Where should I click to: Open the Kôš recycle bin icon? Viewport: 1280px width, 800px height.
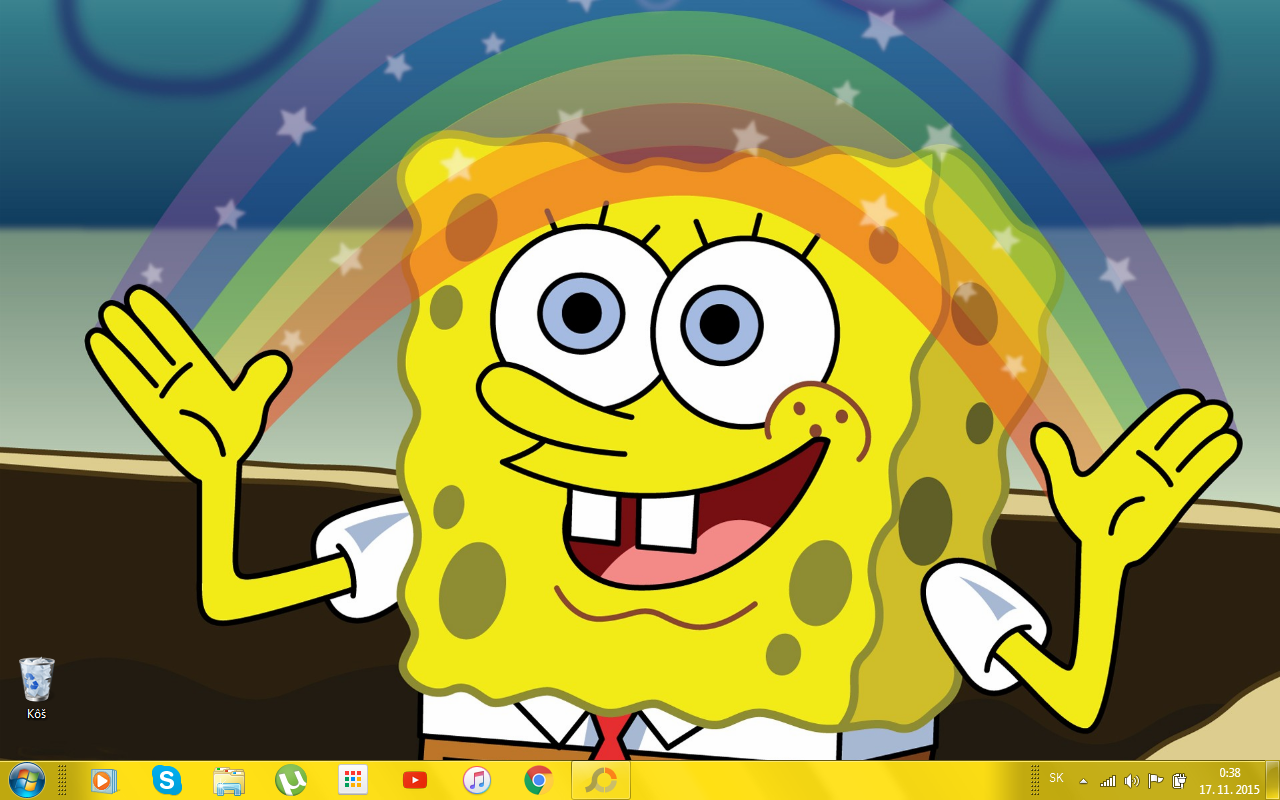37,688
